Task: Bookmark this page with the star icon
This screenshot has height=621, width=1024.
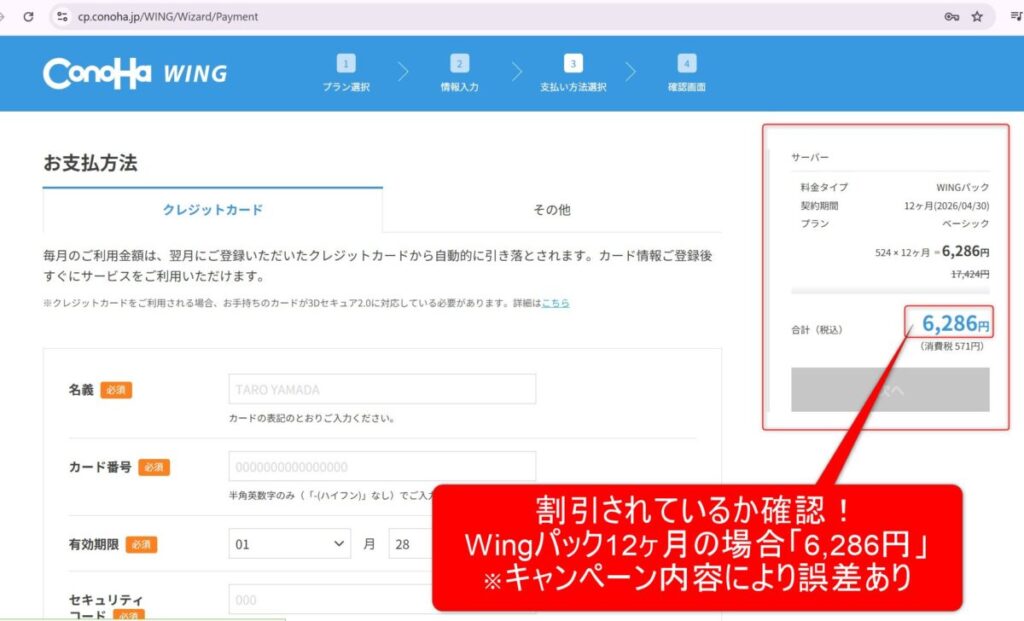Action: 977,16
